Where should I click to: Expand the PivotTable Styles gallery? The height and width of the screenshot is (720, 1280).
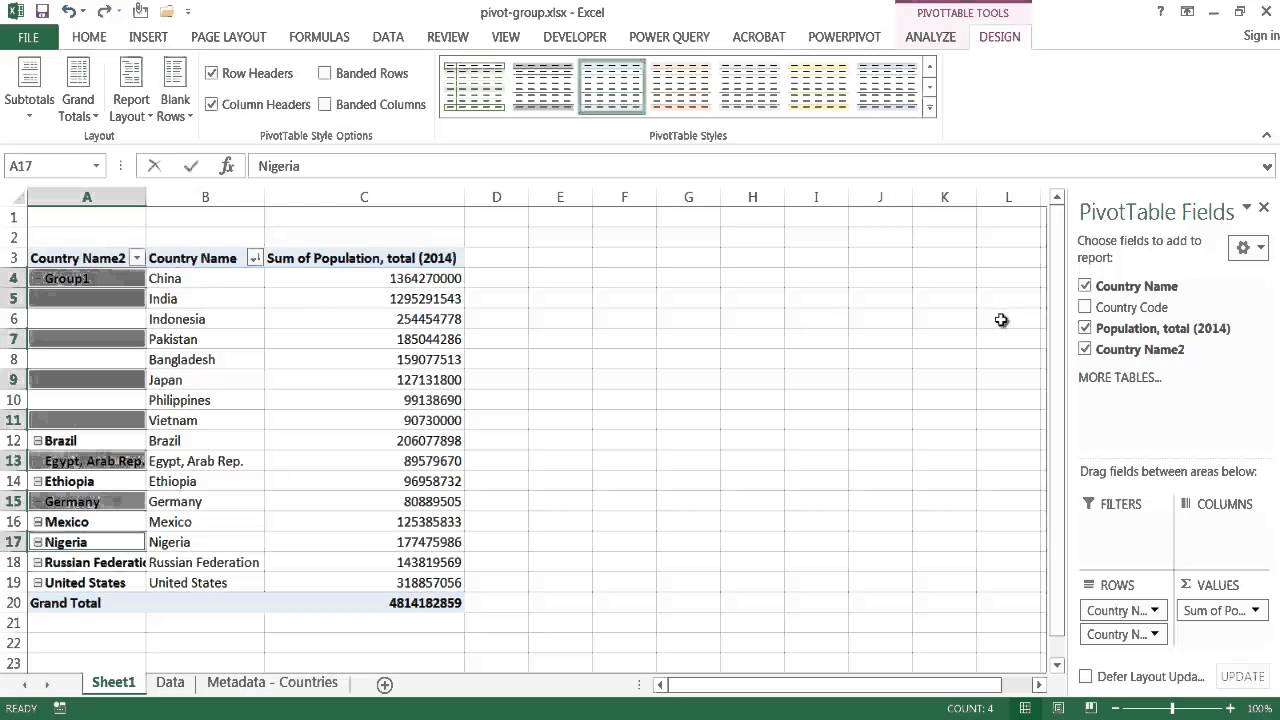click(930, 107)
